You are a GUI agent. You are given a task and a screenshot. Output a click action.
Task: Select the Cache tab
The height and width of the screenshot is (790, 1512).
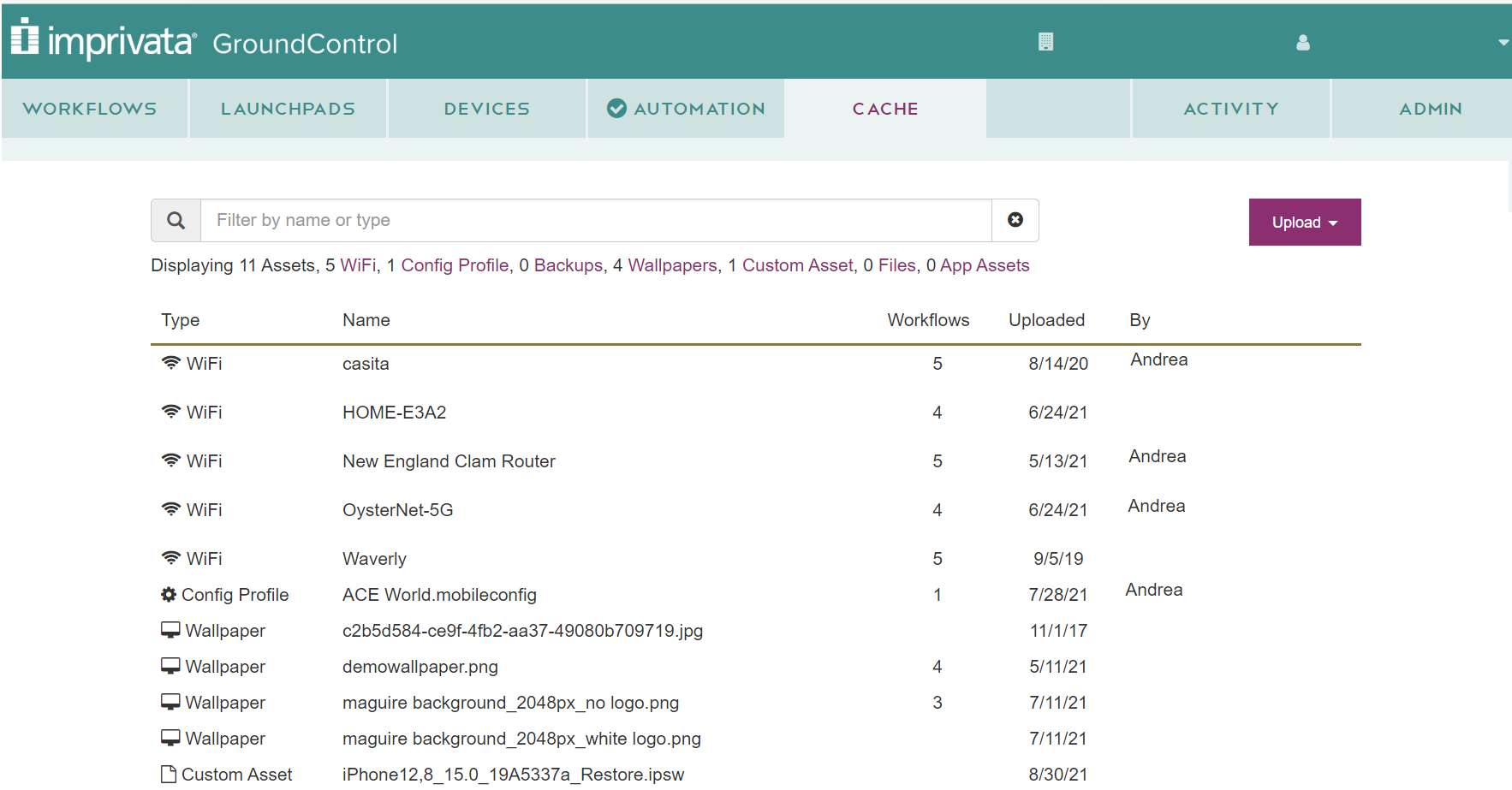click(x=885, y=109)
